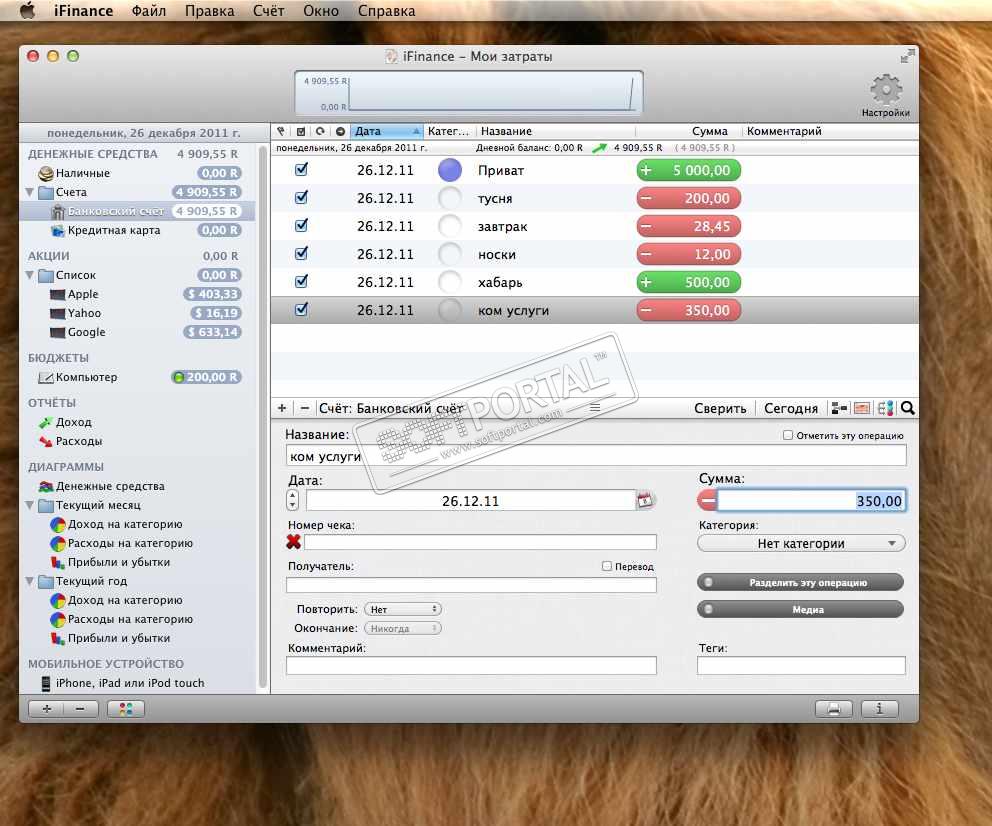Enable the Перевод checkbox
992x826 pixels.
click(x=607, y=566)
